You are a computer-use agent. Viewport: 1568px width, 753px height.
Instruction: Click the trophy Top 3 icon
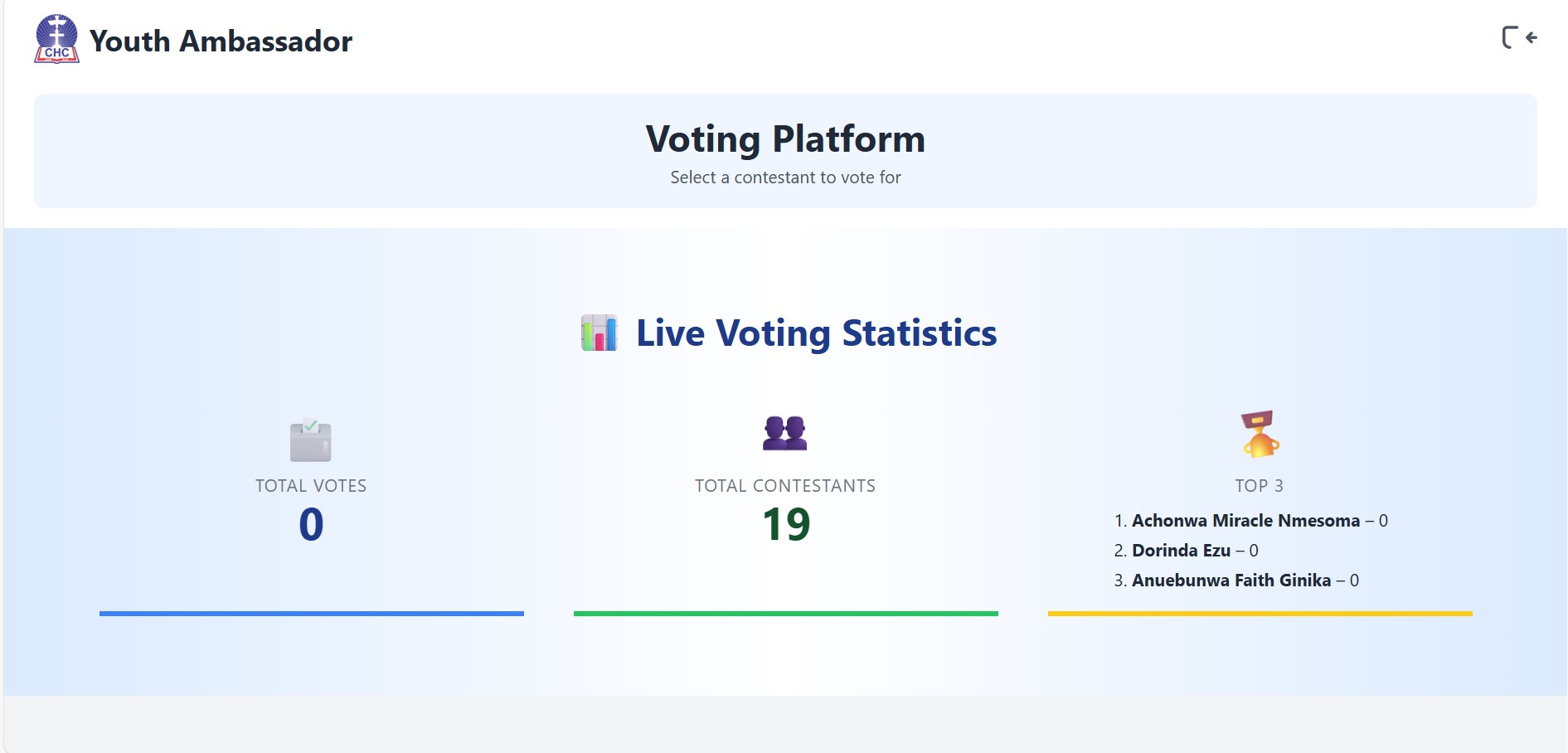[x=1260, y=434]
